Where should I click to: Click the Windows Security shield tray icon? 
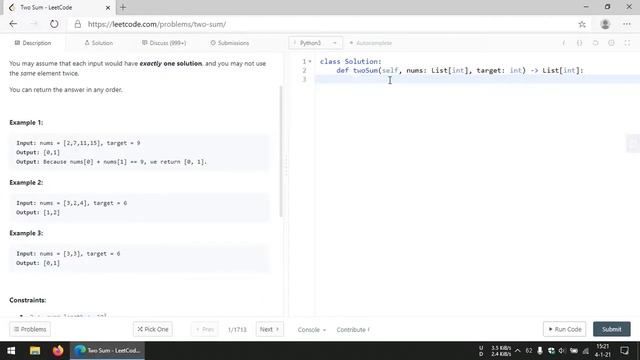tap(551, 351)
